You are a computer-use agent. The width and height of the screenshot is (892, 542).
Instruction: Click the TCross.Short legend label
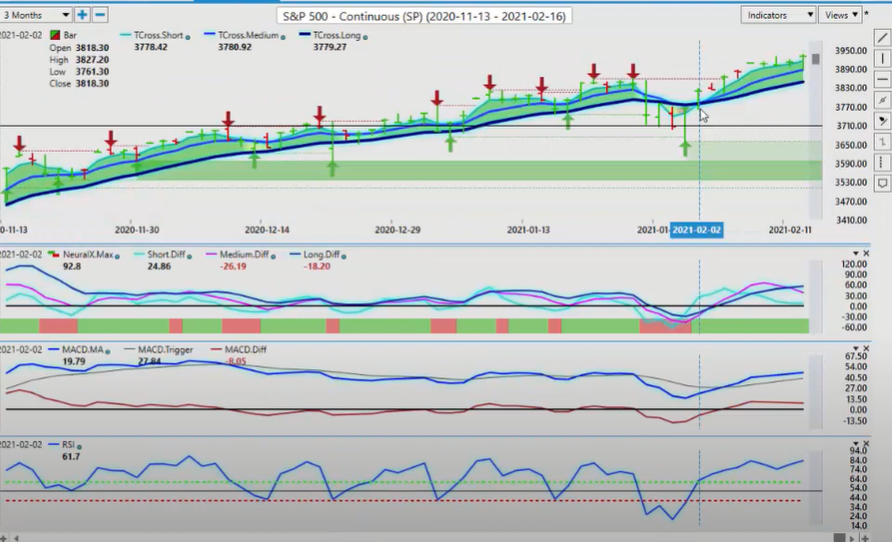pyautogui.click(x=158, y=35)
